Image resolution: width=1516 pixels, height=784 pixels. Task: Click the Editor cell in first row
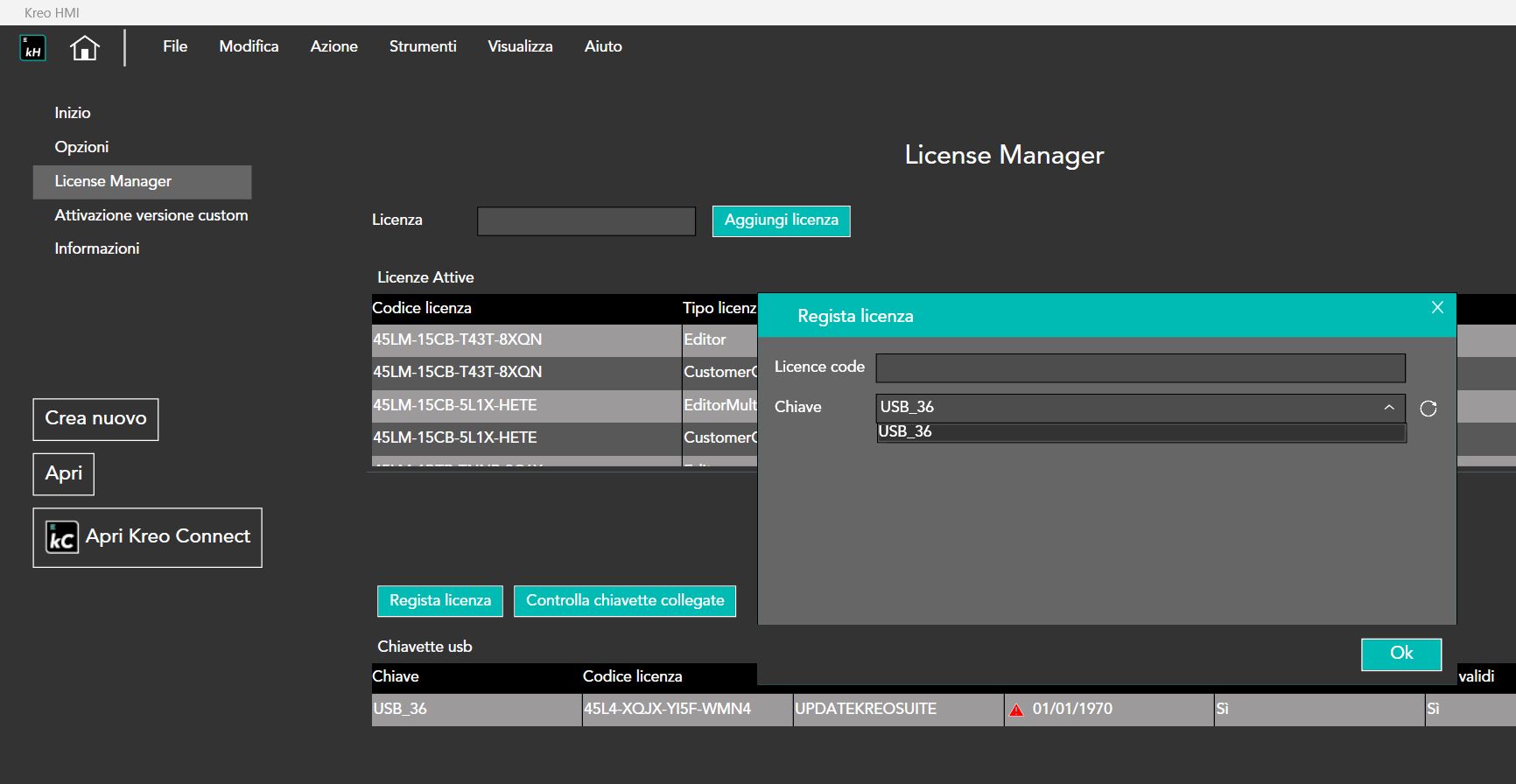[719, 340]
